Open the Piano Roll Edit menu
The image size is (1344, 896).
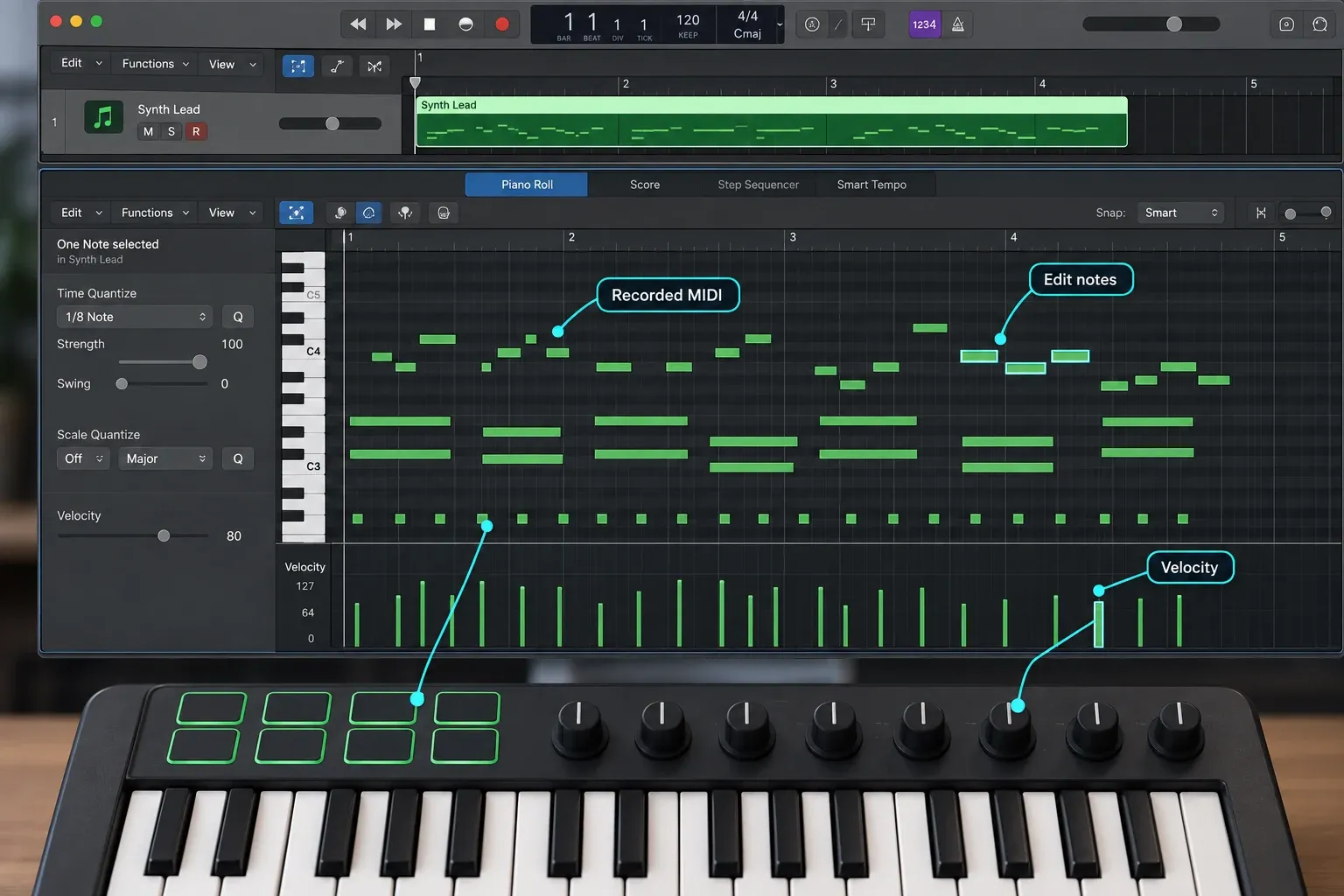pos(81,213)
